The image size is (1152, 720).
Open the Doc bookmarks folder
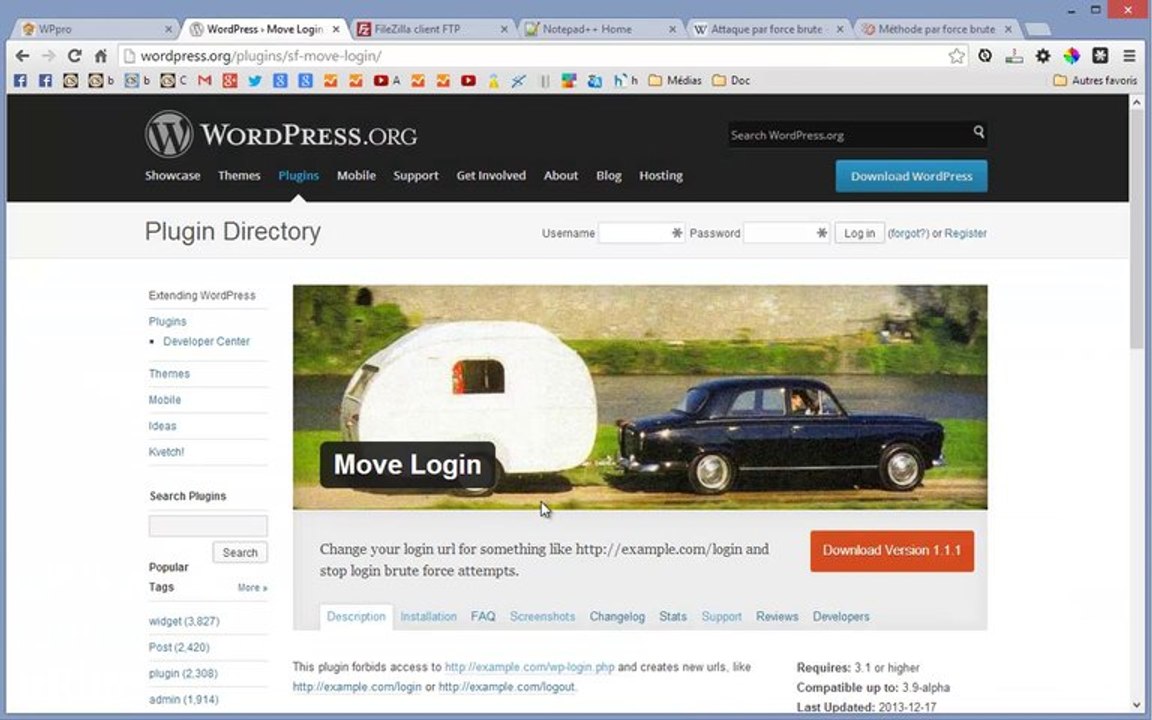tap(731, 81)
